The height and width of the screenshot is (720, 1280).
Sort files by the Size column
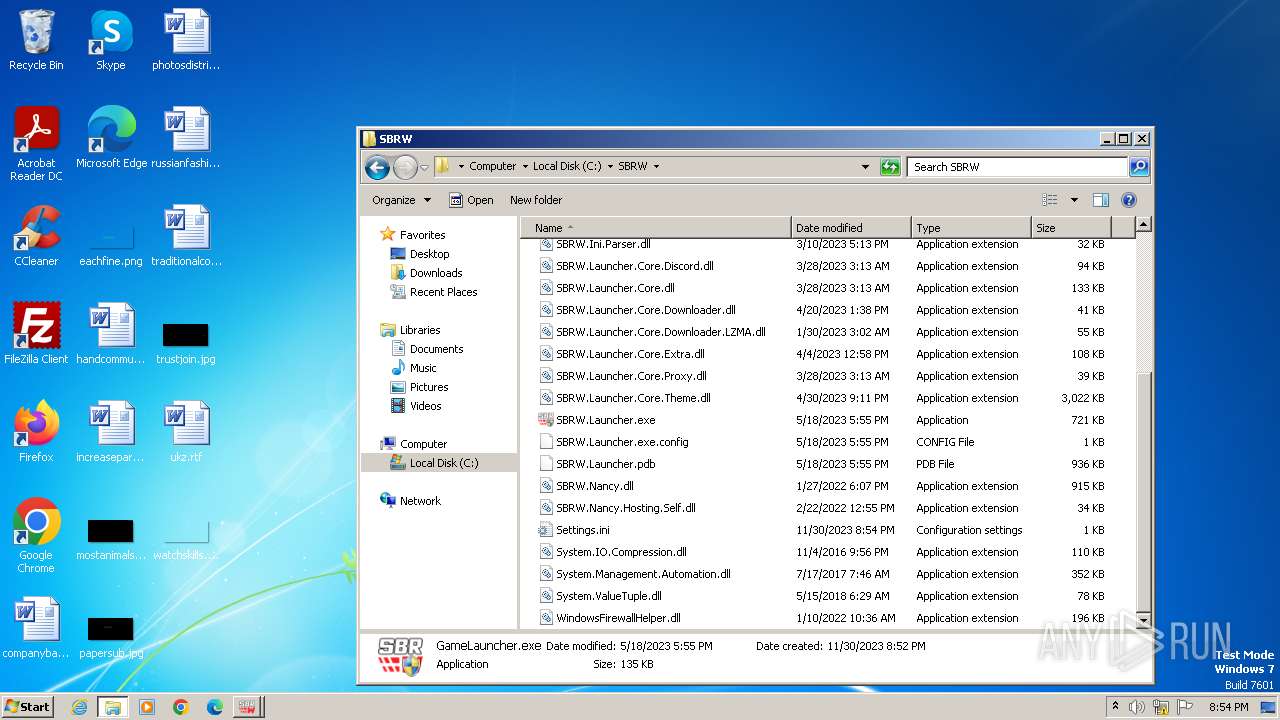(x=1070, y=228)
